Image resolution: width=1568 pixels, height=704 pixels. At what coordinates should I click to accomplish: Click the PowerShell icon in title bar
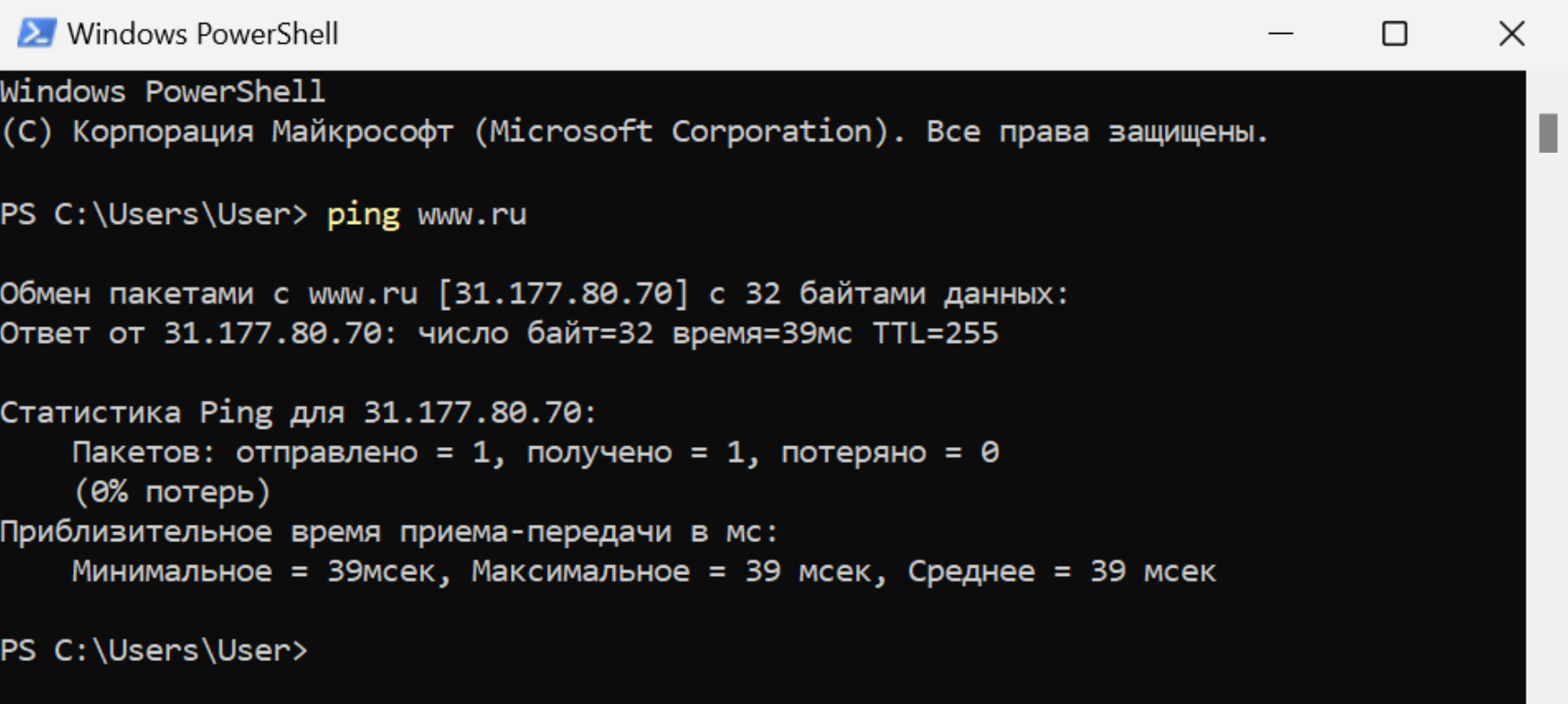[37, 34]
